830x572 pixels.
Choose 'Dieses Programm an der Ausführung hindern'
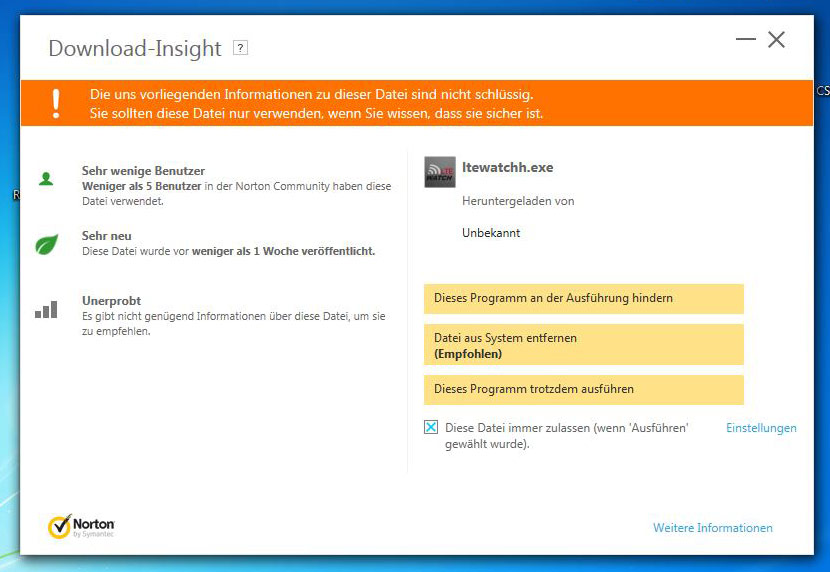click(584, 298)
